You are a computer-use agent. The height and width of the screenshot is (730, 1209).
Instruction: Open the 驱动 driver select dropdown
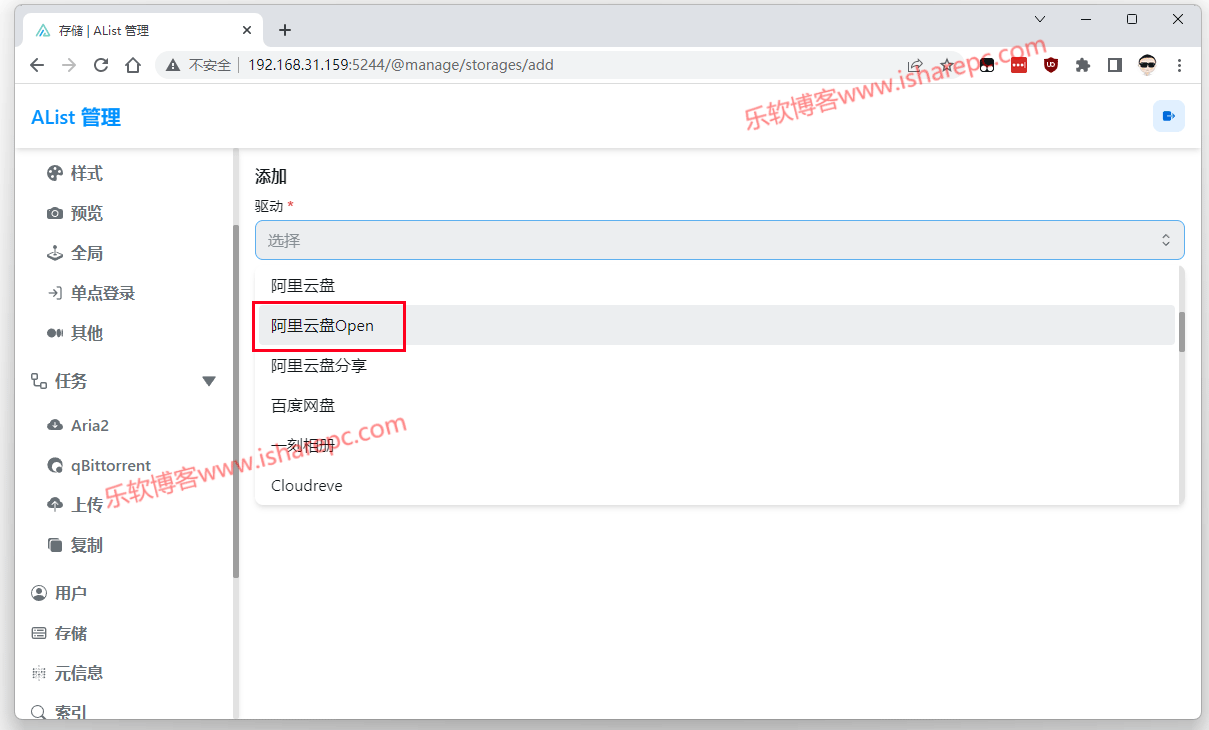point(720,240)
